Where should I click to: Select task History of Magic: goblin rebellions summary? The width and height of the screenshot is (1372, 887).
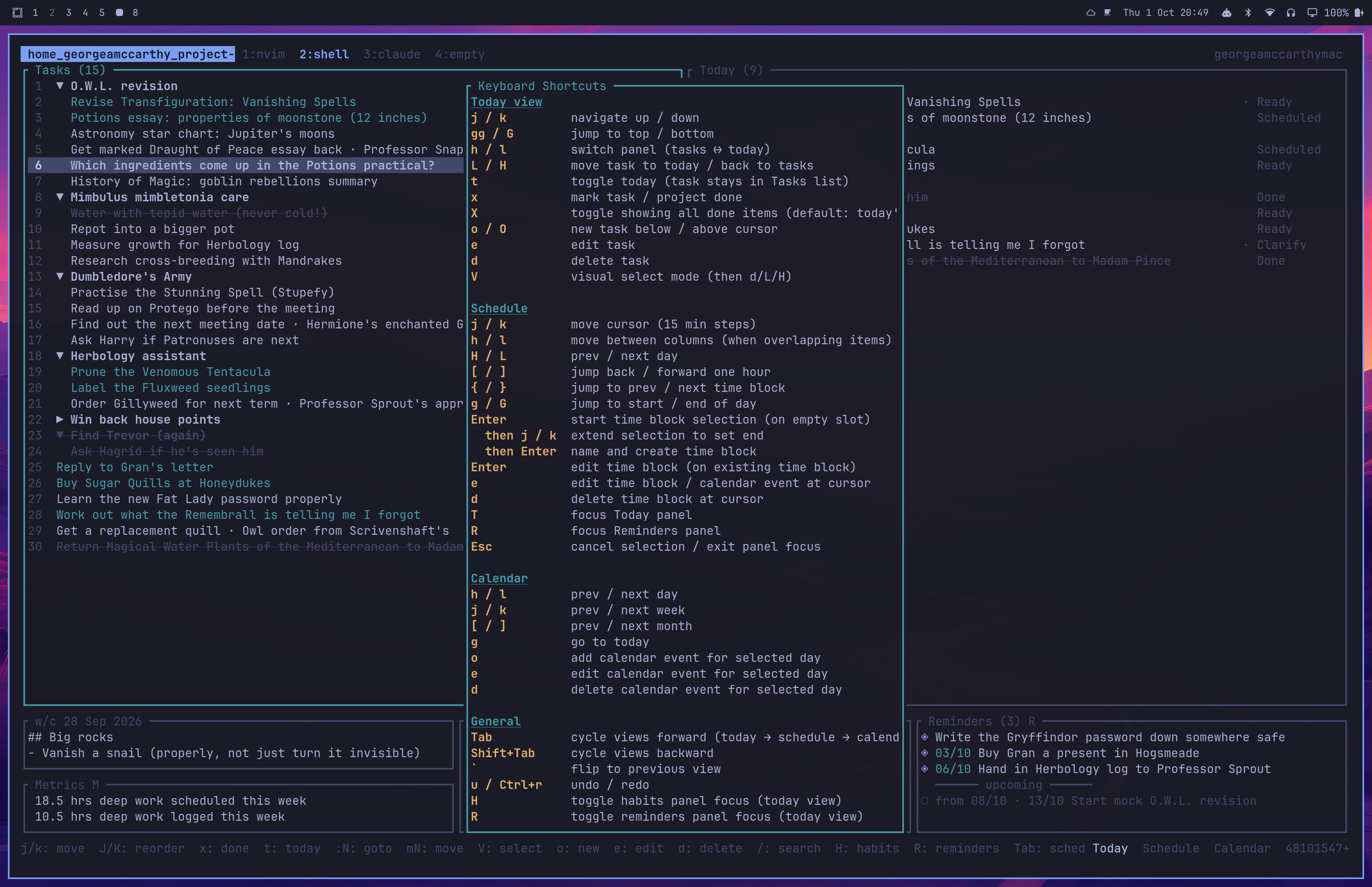pyautogui.click(x=224, y=181)
